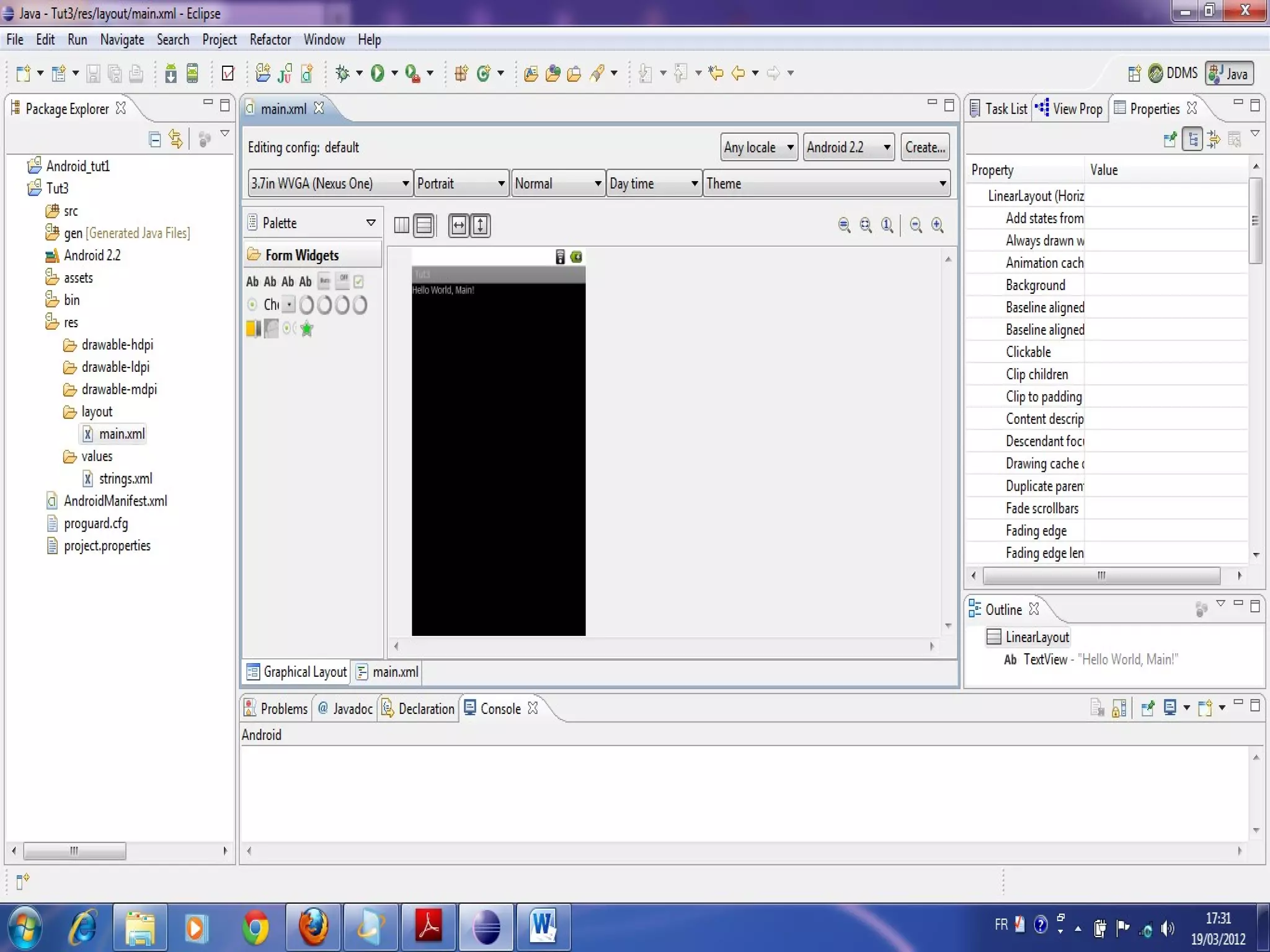
Task: Open the Android 2.2 target dropdown
Action: [848, 148]
